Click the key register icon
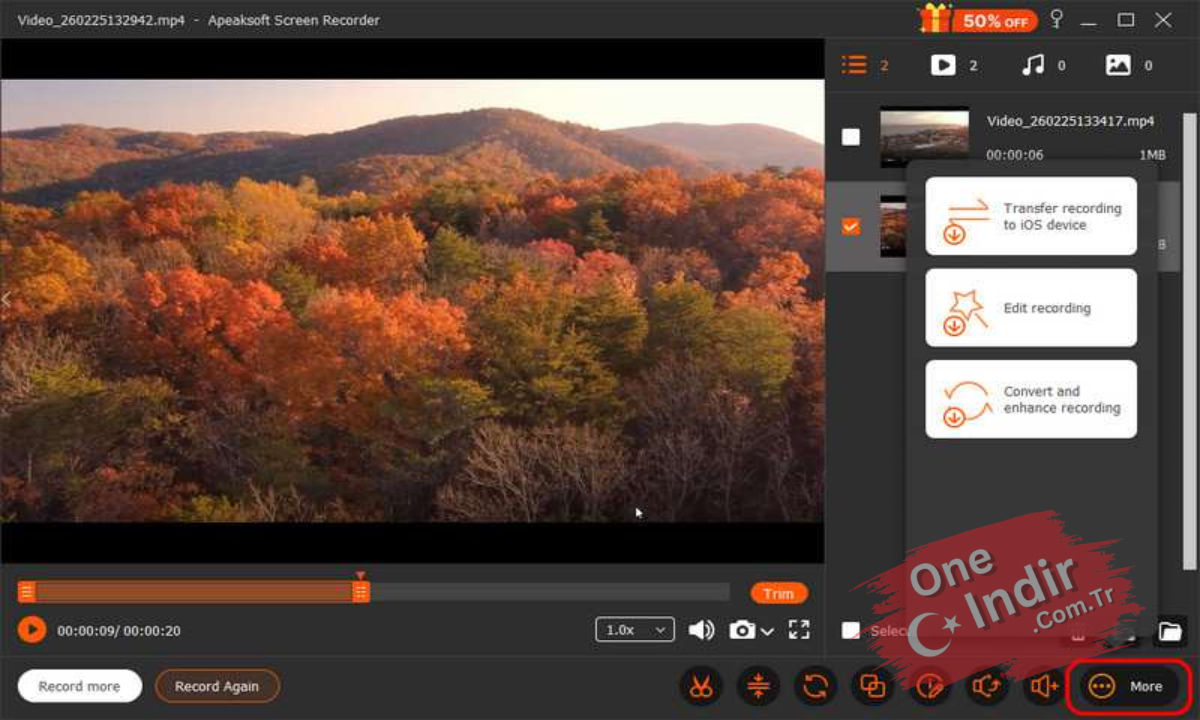This screenshot has width=1200, height=720. click(x=1057, y=19)
